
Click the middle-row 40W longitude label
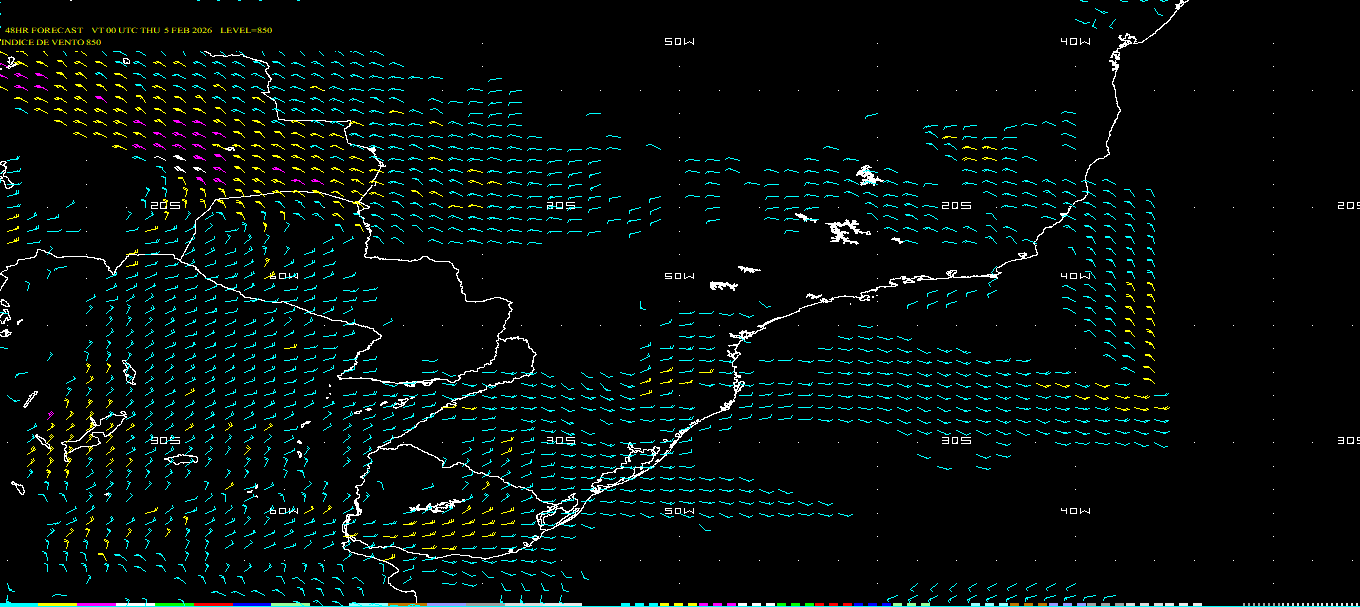point(1075,276)
